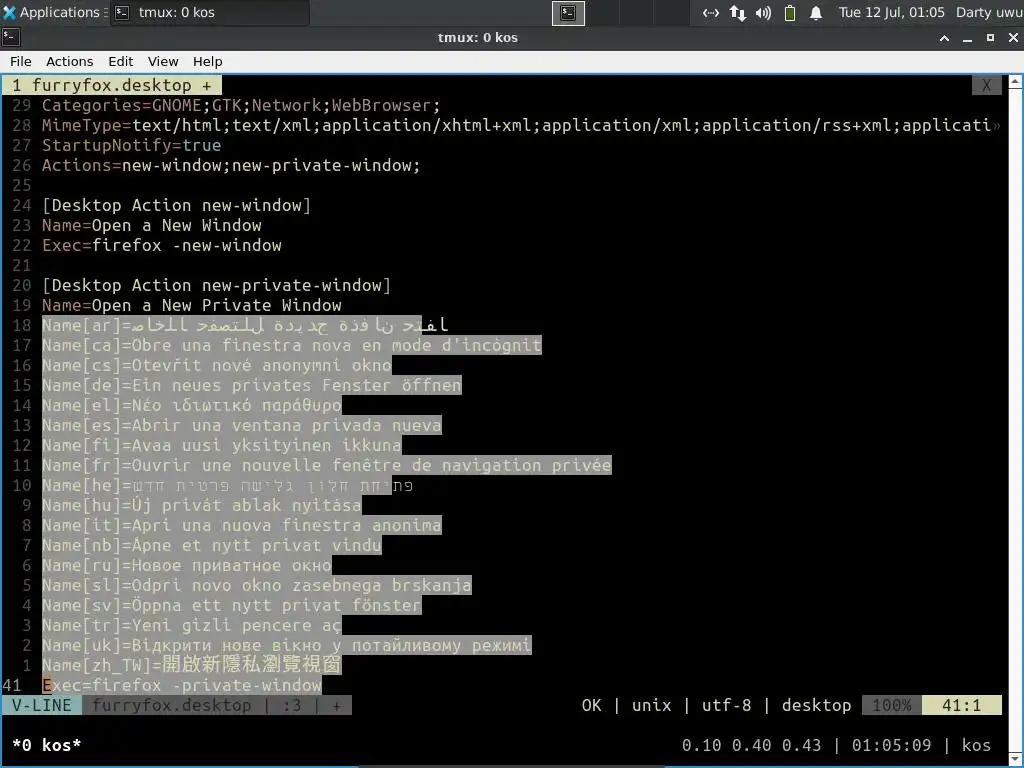Click the '100%' position indicator
This screenshot has height=768, width=1024.
pyautogui.click(x=891, y=705)
